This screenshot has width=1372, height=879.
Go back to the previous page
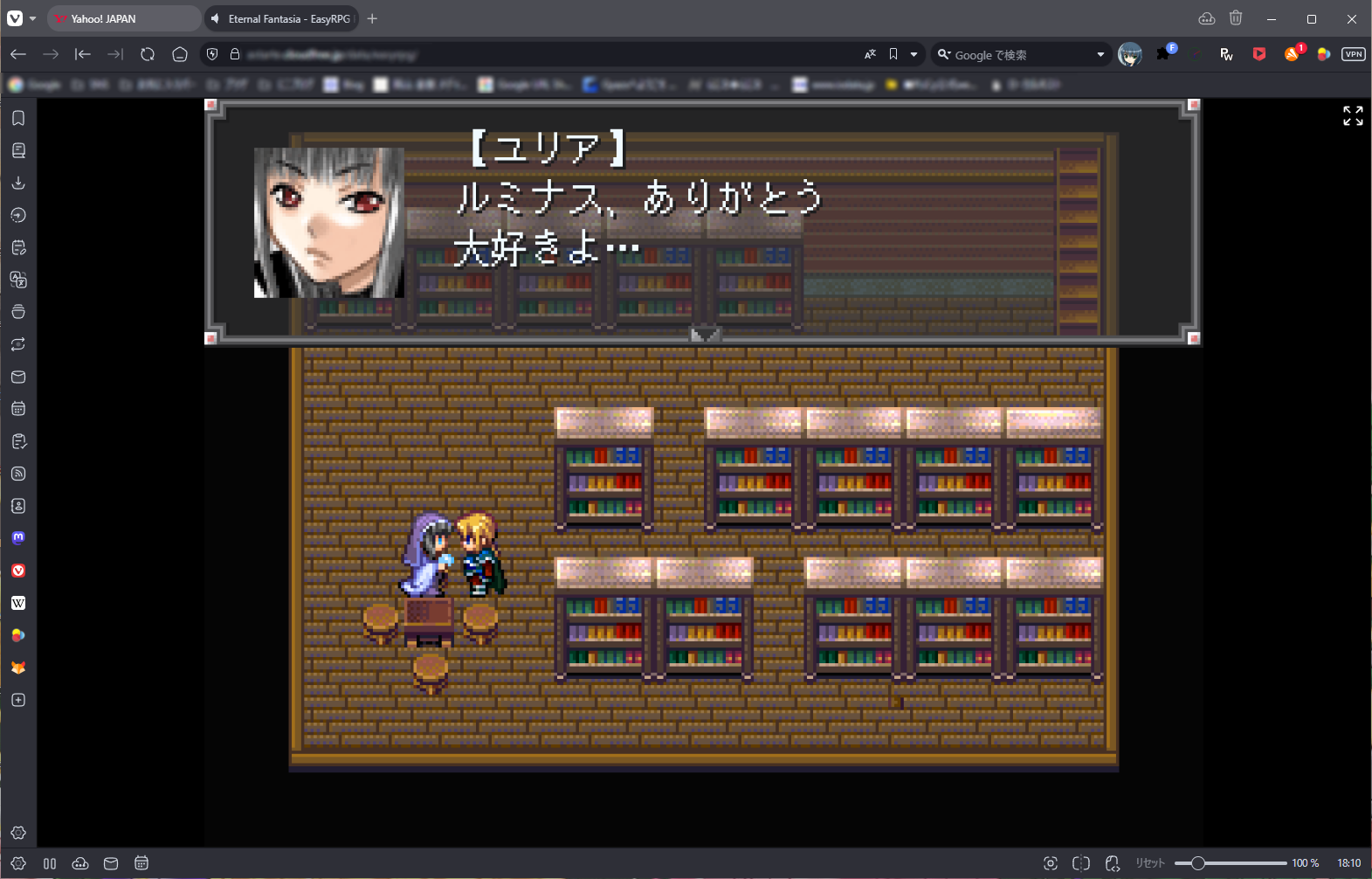tap(18, 54)
